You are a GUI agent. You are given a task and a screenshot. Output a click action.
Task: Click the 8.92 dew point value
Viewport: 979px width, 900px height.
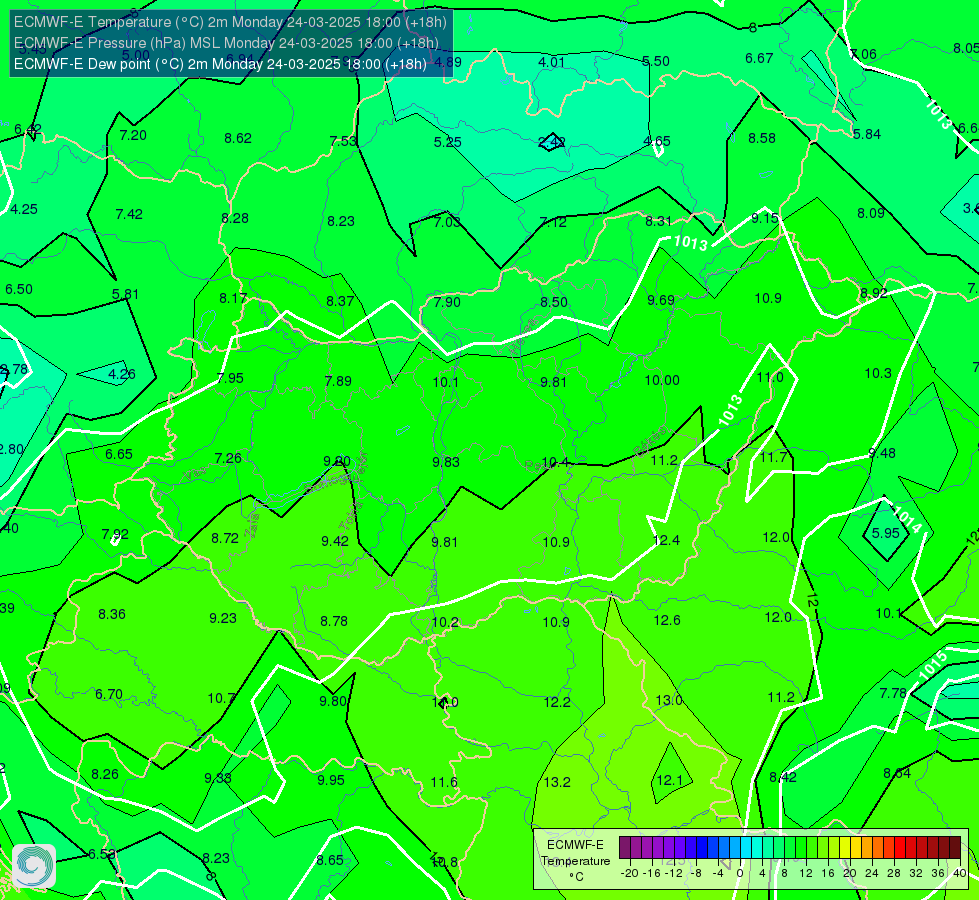tap(873, 293)
